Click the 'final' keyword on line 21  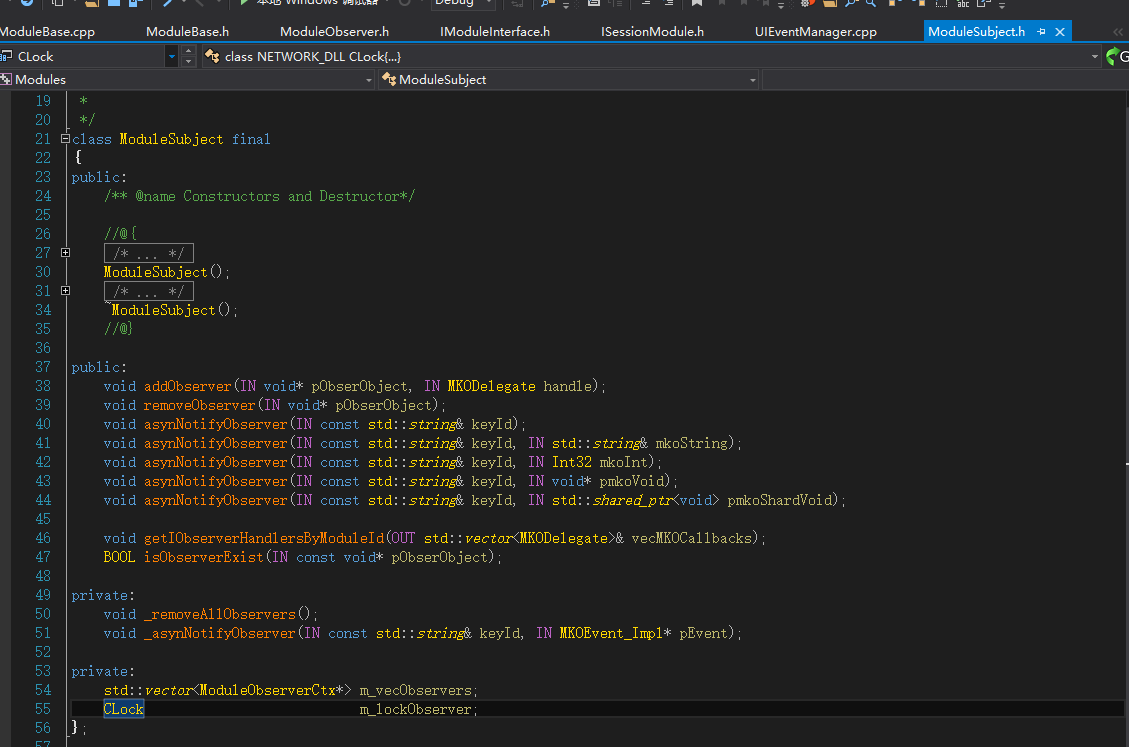251,139
